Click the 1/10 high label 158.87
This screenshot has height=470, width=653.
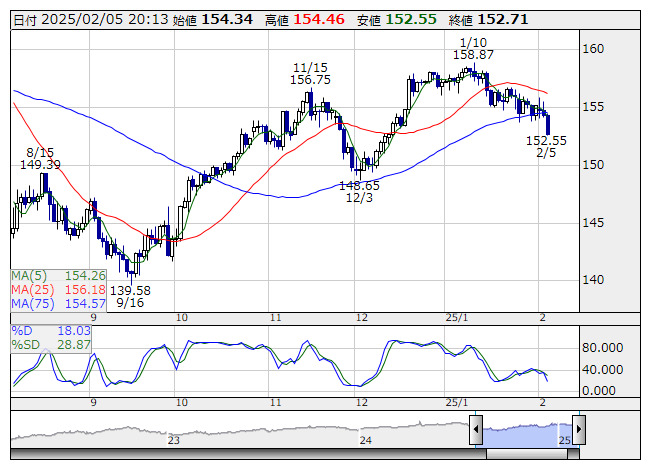(x=473, y=55)
